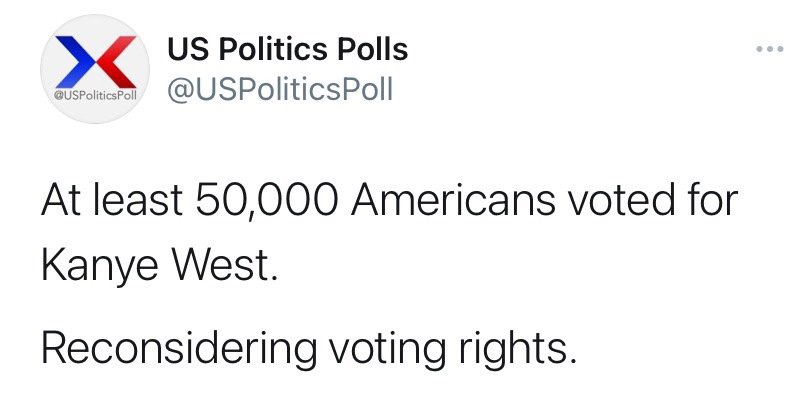806x409 pixels.
Task: Tap the blue chevron in the avatar logo
Action: 76,62
